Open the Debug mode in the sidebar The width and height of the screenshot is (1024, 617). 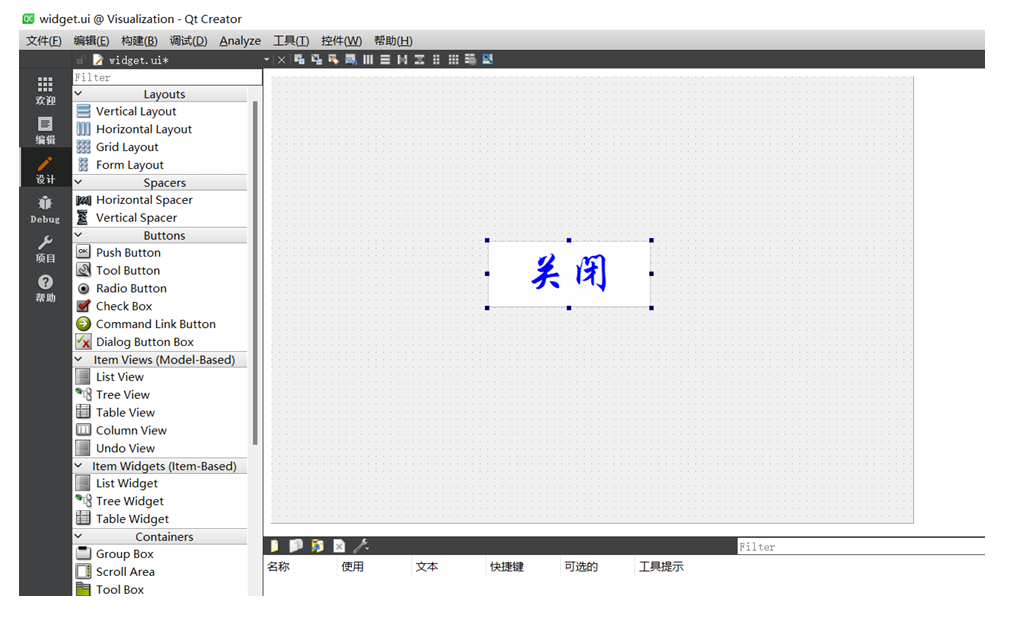click(x=45, y=209)
